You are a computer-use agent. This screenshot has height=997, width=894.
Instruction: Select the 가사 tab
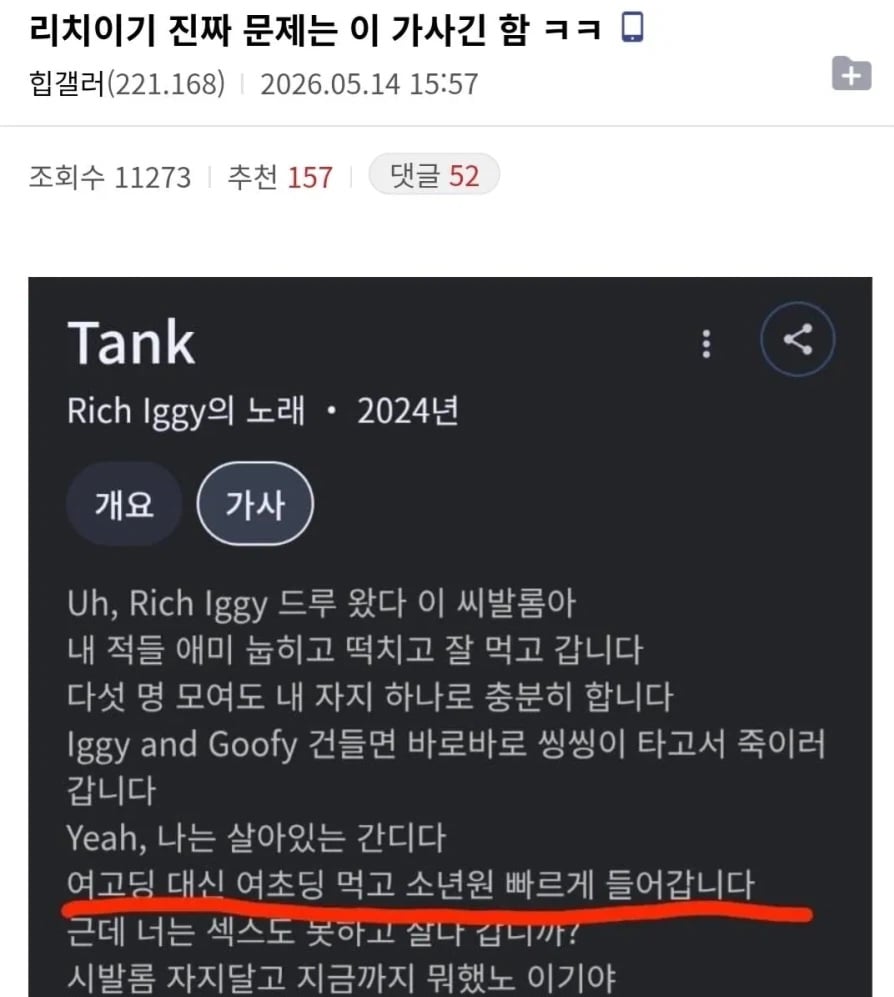point(255,504)
